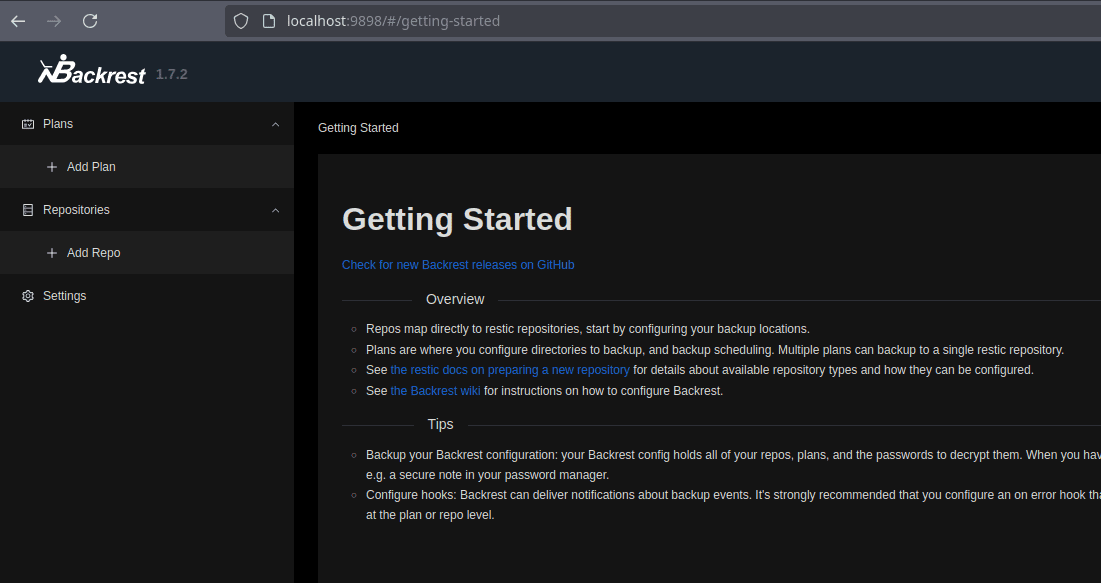This screenshot has height=583, width=1101.
Task: Select Add Plan in the sidebar
Action: click(x=91, y=167)
